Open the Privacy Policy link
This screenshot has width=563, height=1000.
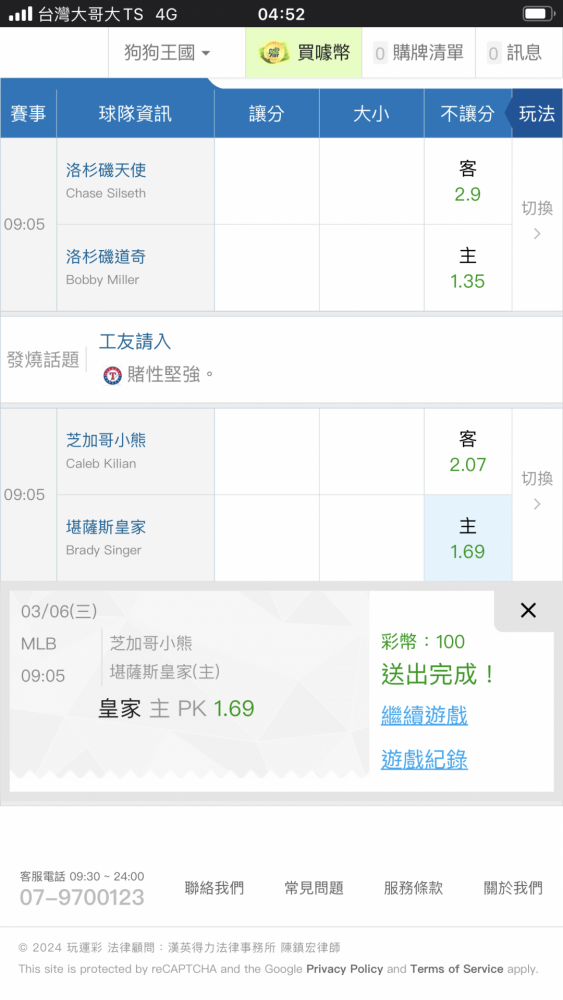(x=344, y=969)
